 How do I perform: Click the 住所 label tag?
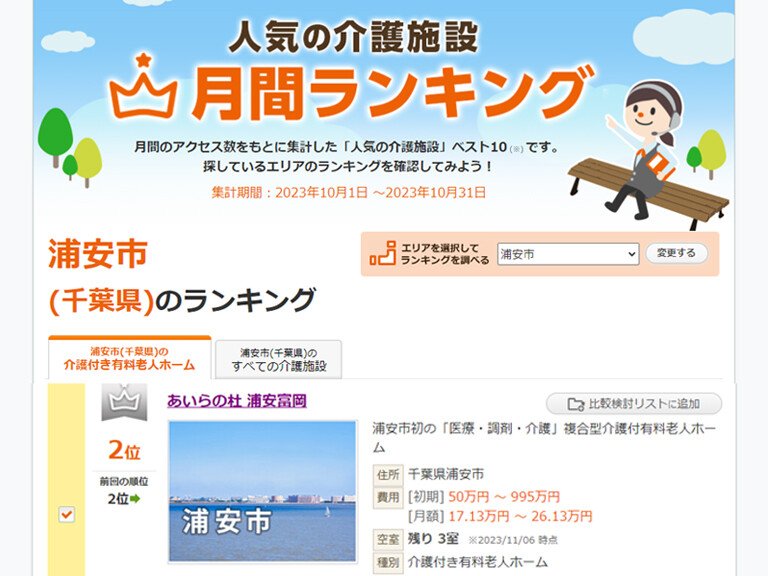tap(388, 475)
